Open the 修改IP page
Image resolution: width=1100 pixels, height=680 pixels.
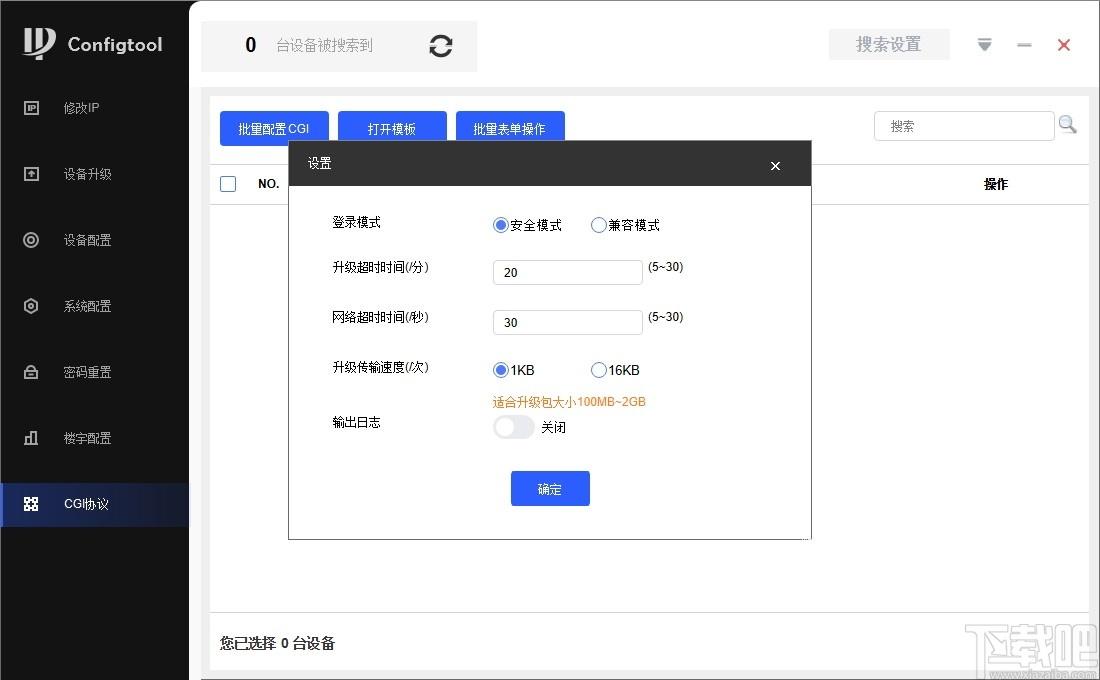tap(81, 107)
